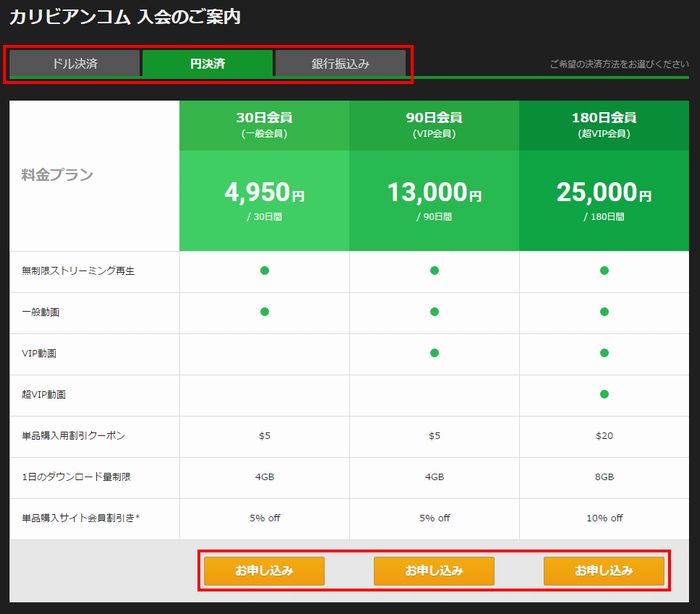Click the 180日会員 (超VIP会員) header
This screenshot has width=700, height=614.
pos(604,124)
